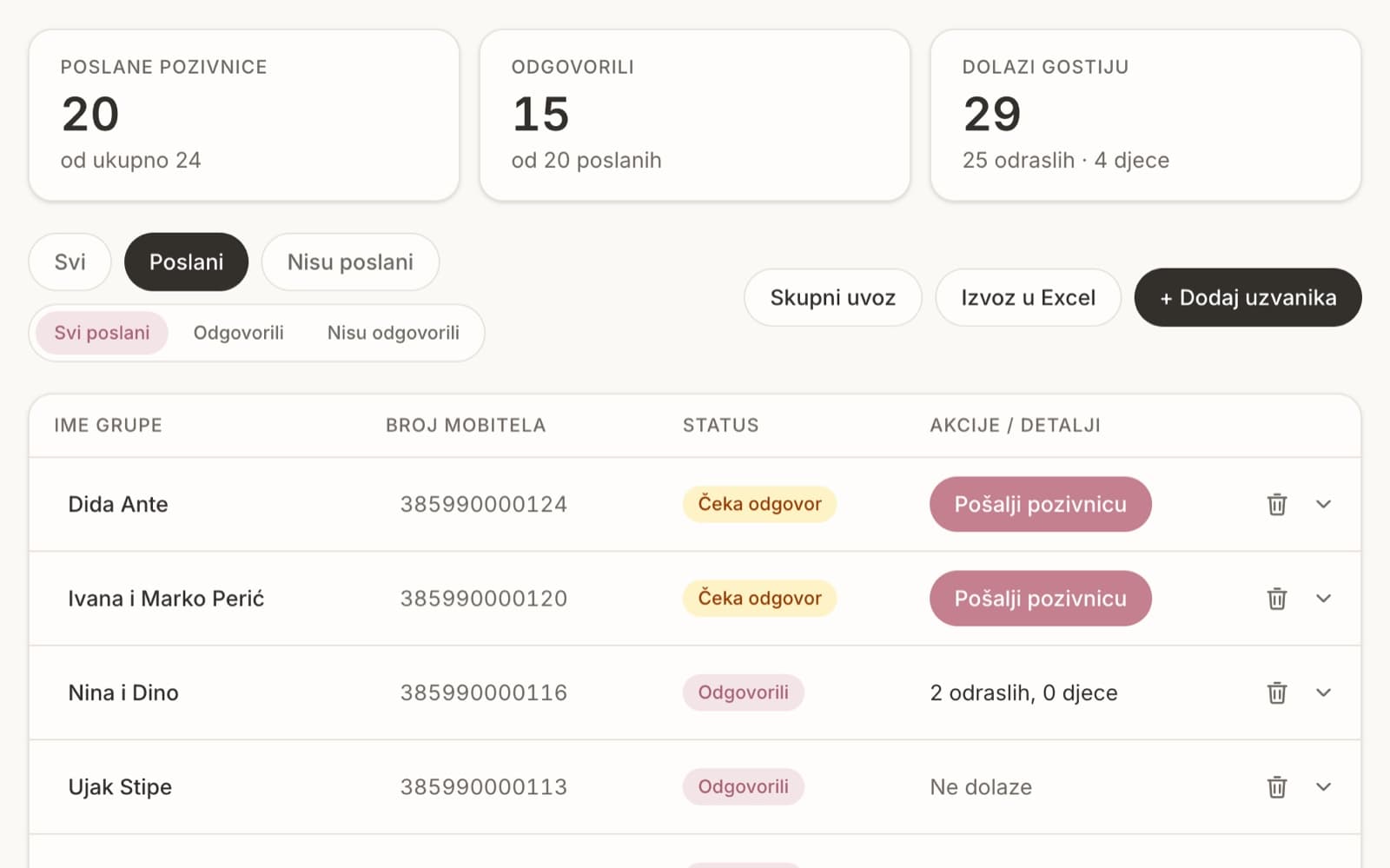Choose the Svi poslani sub-filter

(102, 333)
